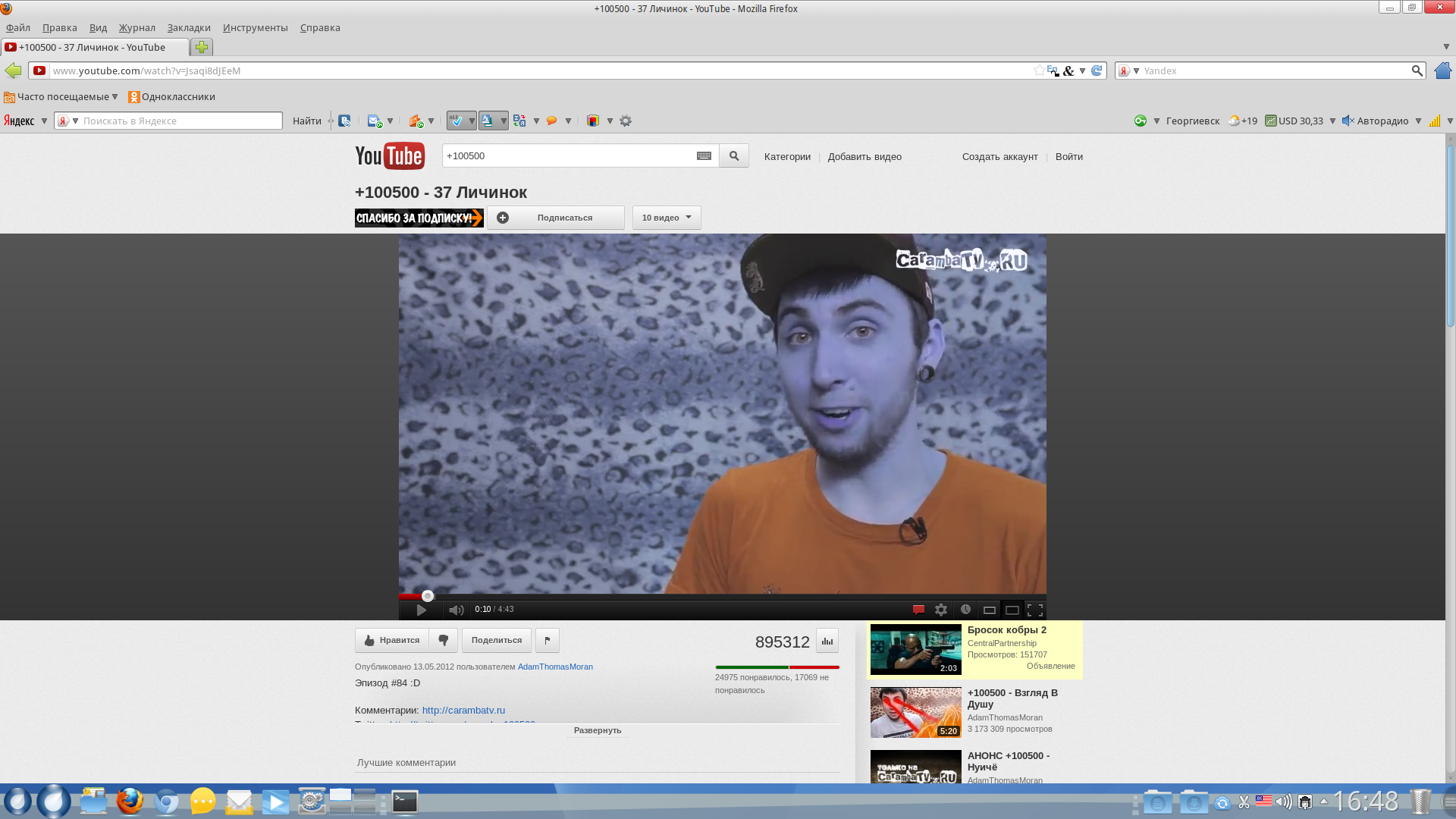Click YouTube search magnifier button
Screen dimensions: 1456x819
click(x=733, y=155)
